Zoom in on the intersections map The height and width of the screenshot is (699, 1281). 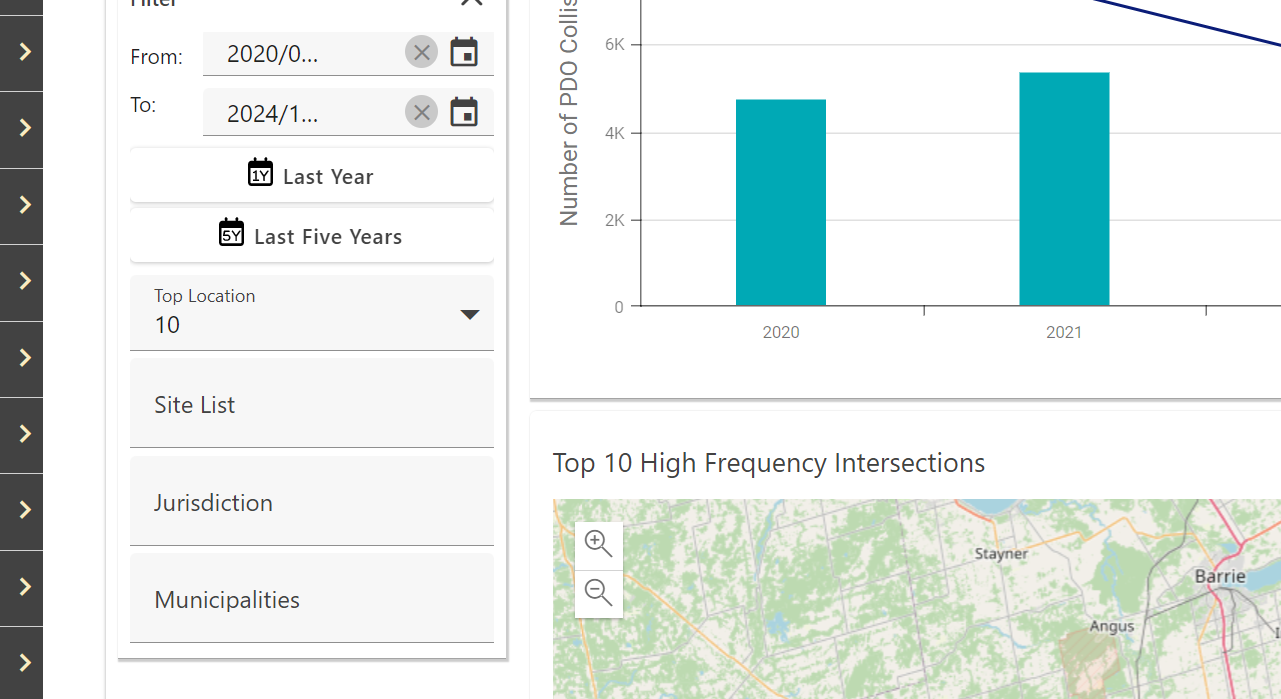point(599,545)
